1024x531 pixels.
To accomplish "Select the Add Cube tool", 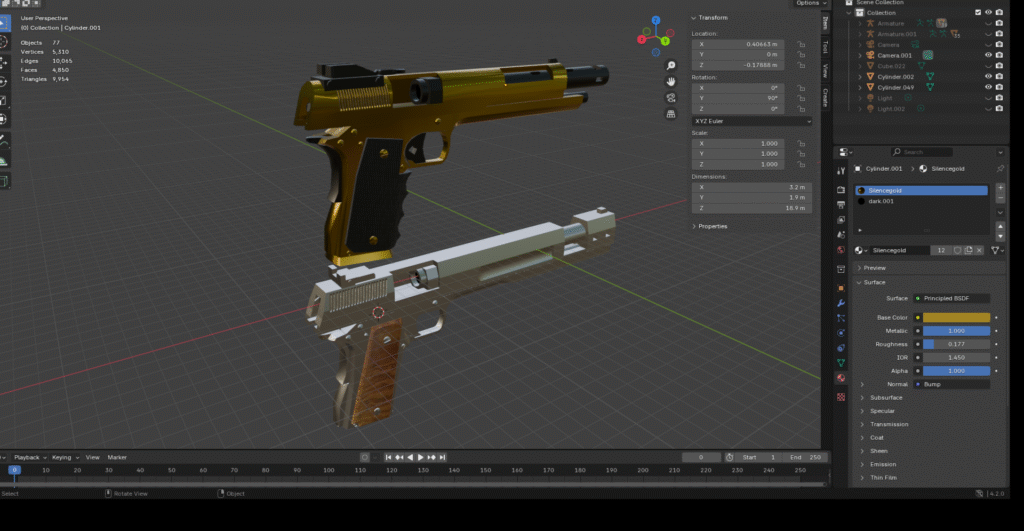I will 4,181.
